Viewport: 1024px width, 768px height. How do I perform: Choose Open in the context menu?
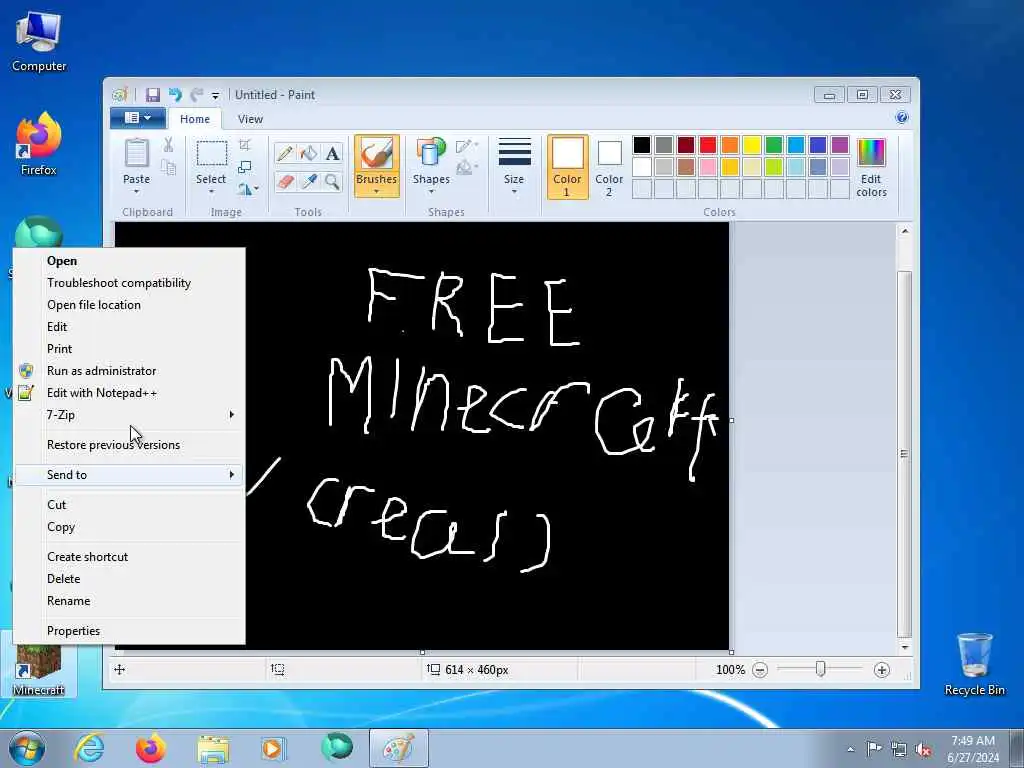pos(129,261)
